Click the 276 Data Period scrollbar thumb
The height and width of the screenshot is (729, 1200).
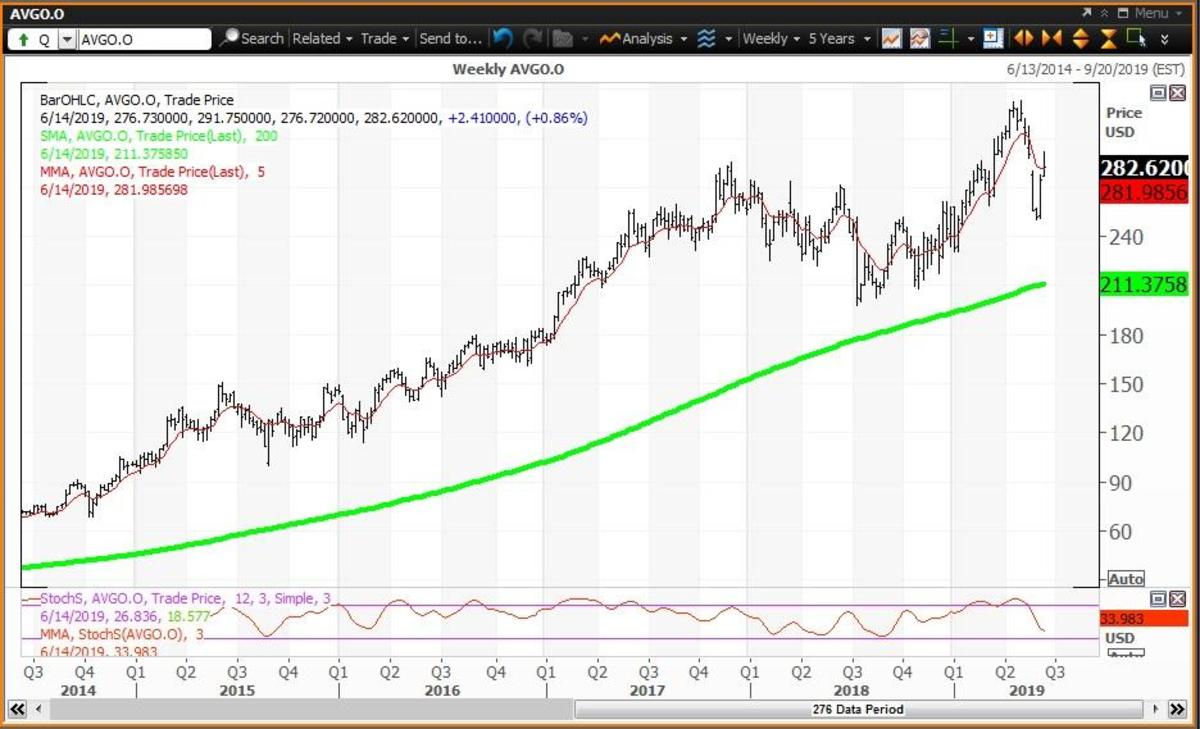(x=857, y=709)
